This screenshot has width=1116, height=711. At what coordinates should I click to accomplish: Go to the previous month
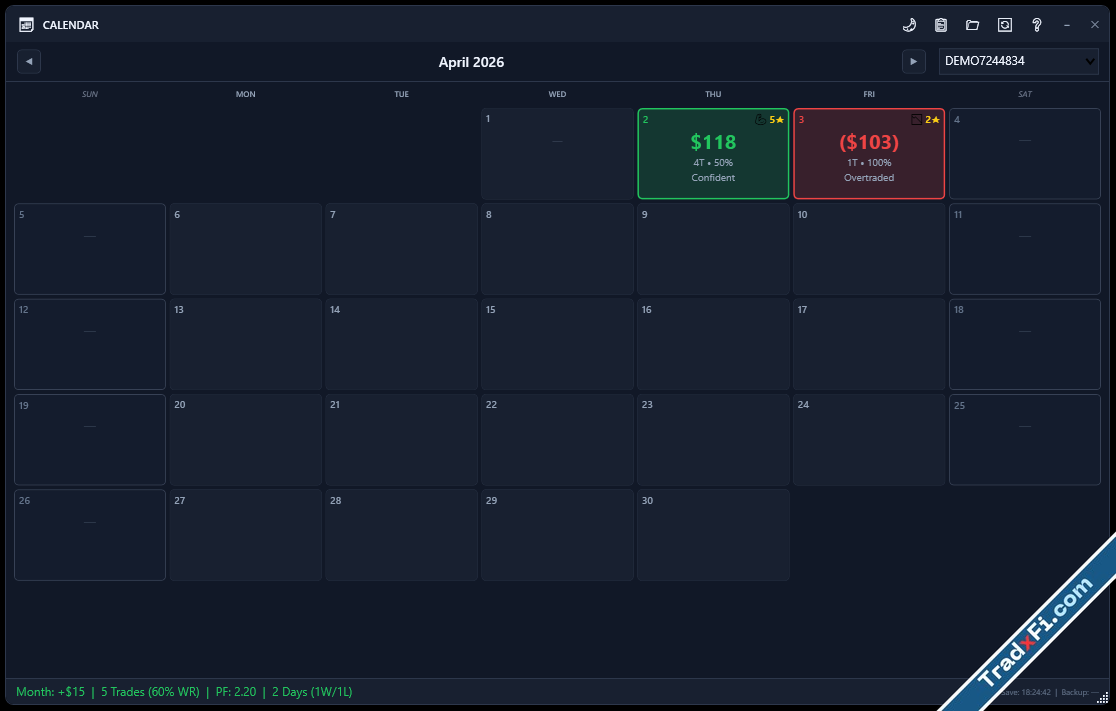pyautogui.click(x=29, y=62)
